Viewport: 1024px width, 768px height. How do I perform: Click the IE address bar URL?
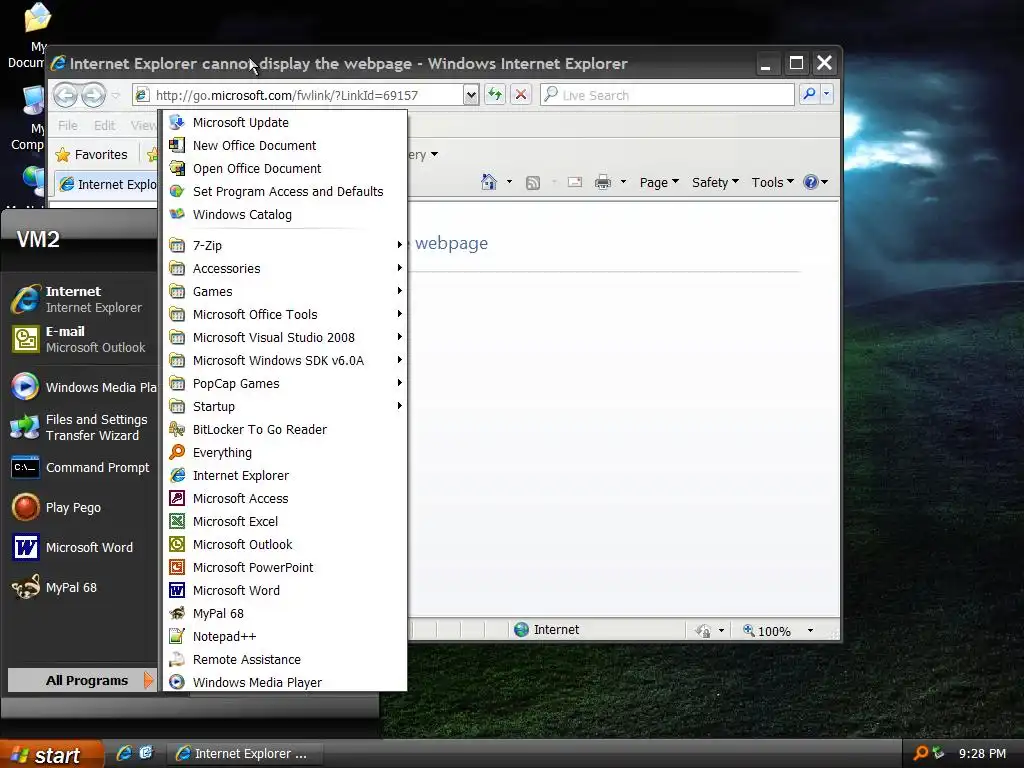point(287,95)
